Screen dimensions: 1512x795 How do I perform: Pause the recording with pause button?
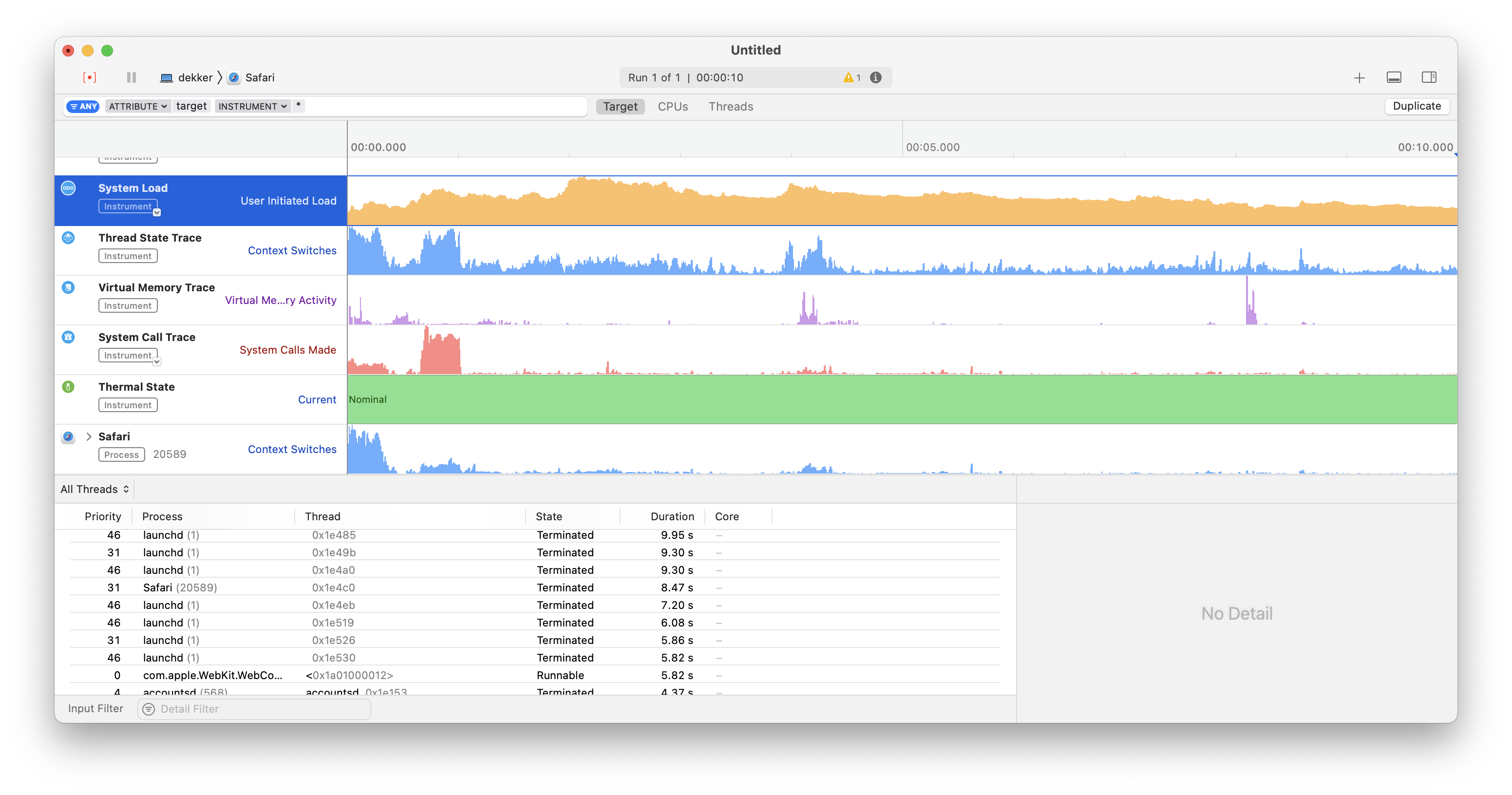point(132,77)
